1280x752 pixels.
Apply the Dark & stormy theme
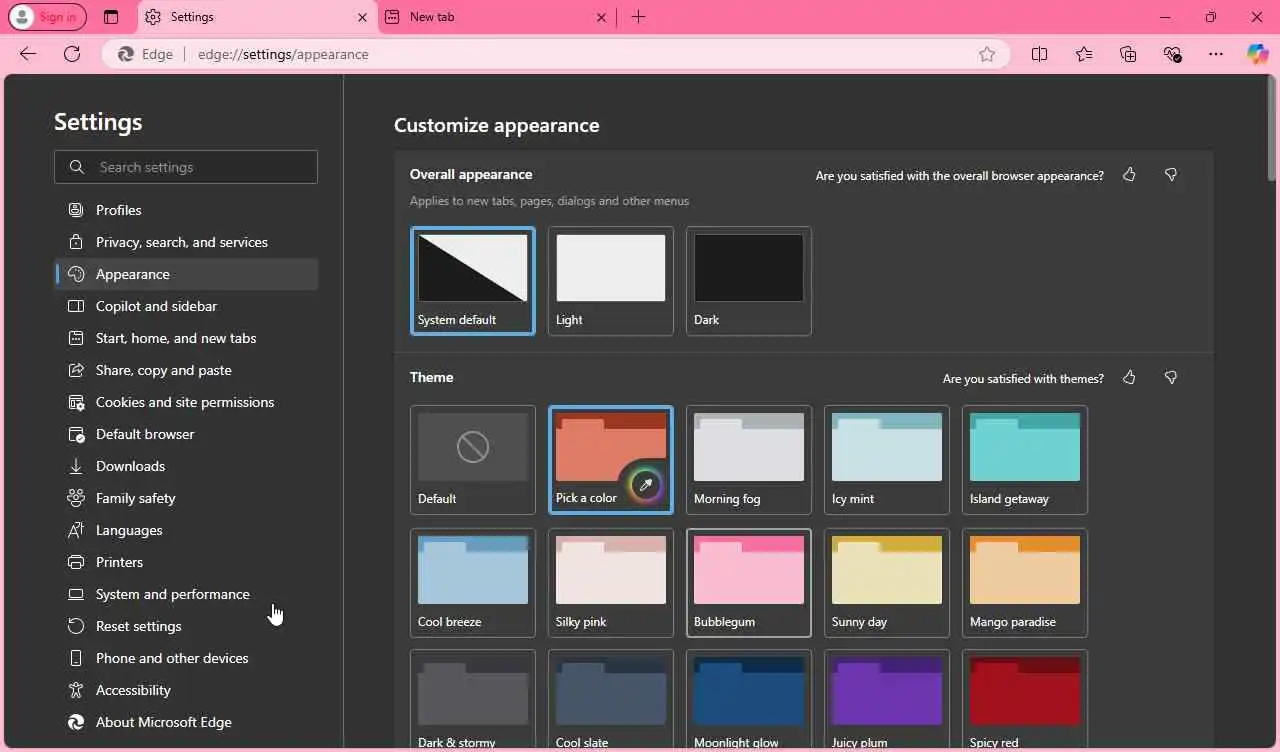[473, 700]
